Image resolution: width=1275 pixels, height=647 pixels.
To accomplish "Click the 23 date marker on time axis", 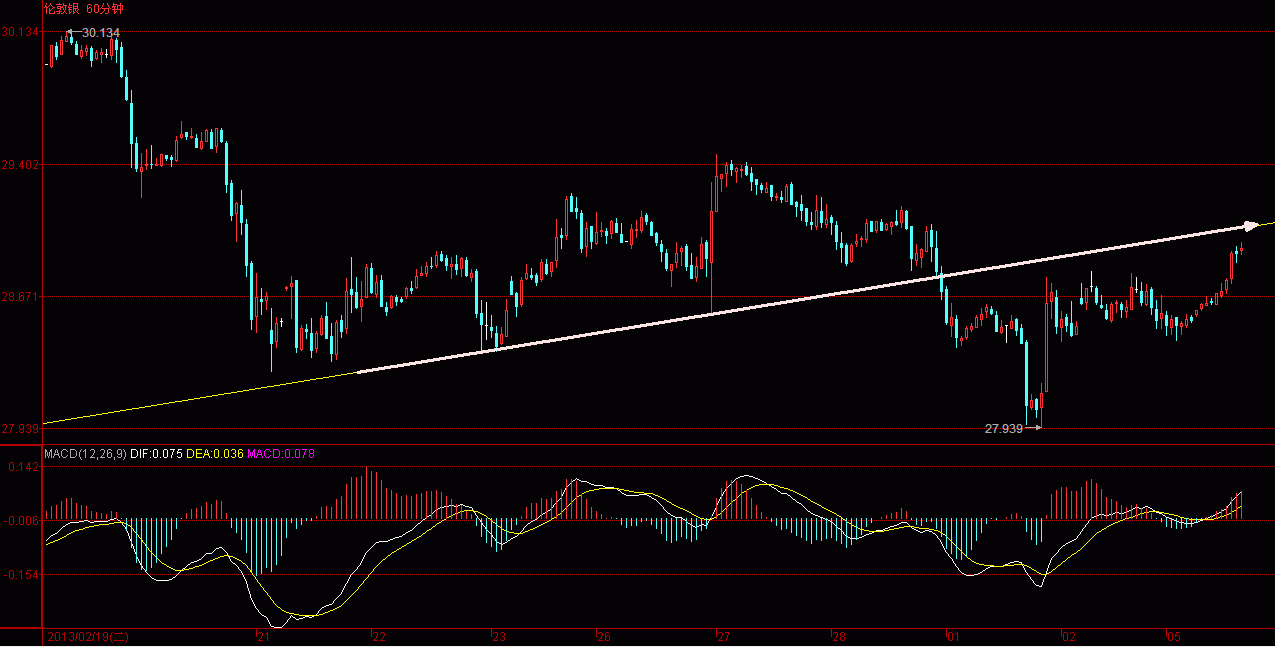I will tap(499, 637).
